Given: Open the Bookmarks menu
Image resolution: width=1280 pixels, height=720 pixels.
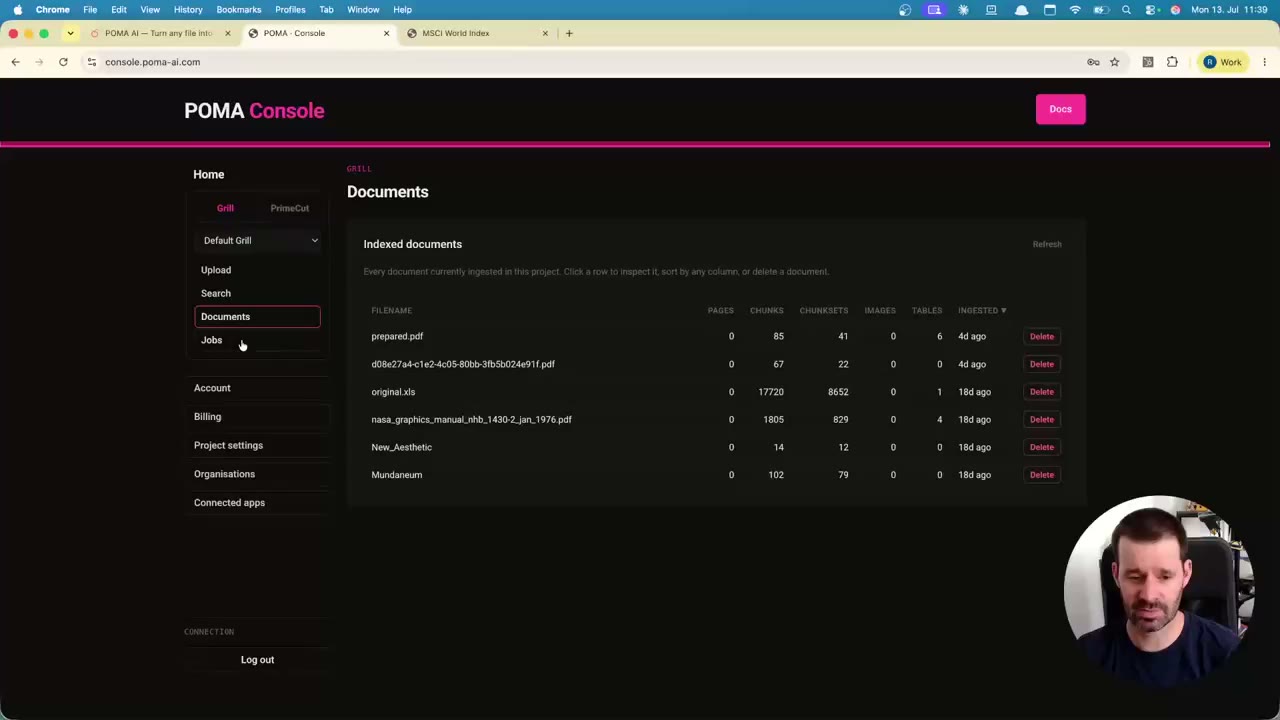Looking at the screenshot, I should pos(239,10).
